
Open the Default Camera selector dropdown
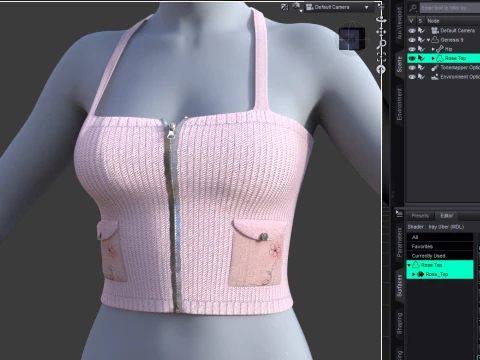(x=338, y=7)
